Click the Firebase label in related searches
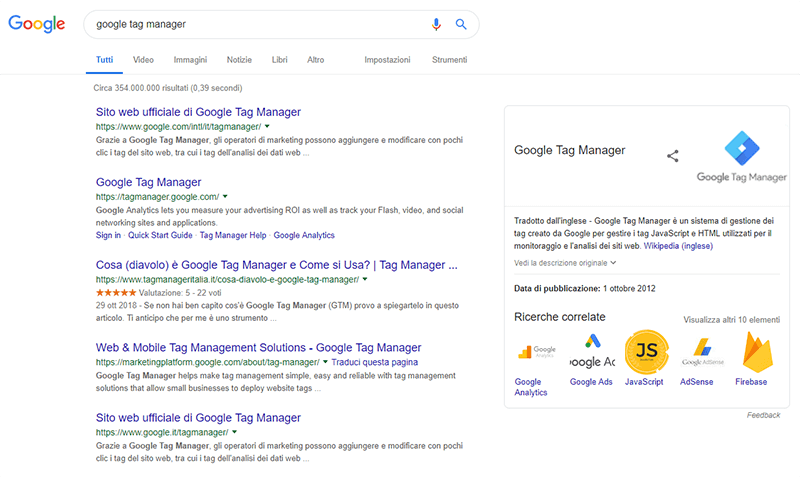This screenshot has width=800, height=478. pos(751,382)
